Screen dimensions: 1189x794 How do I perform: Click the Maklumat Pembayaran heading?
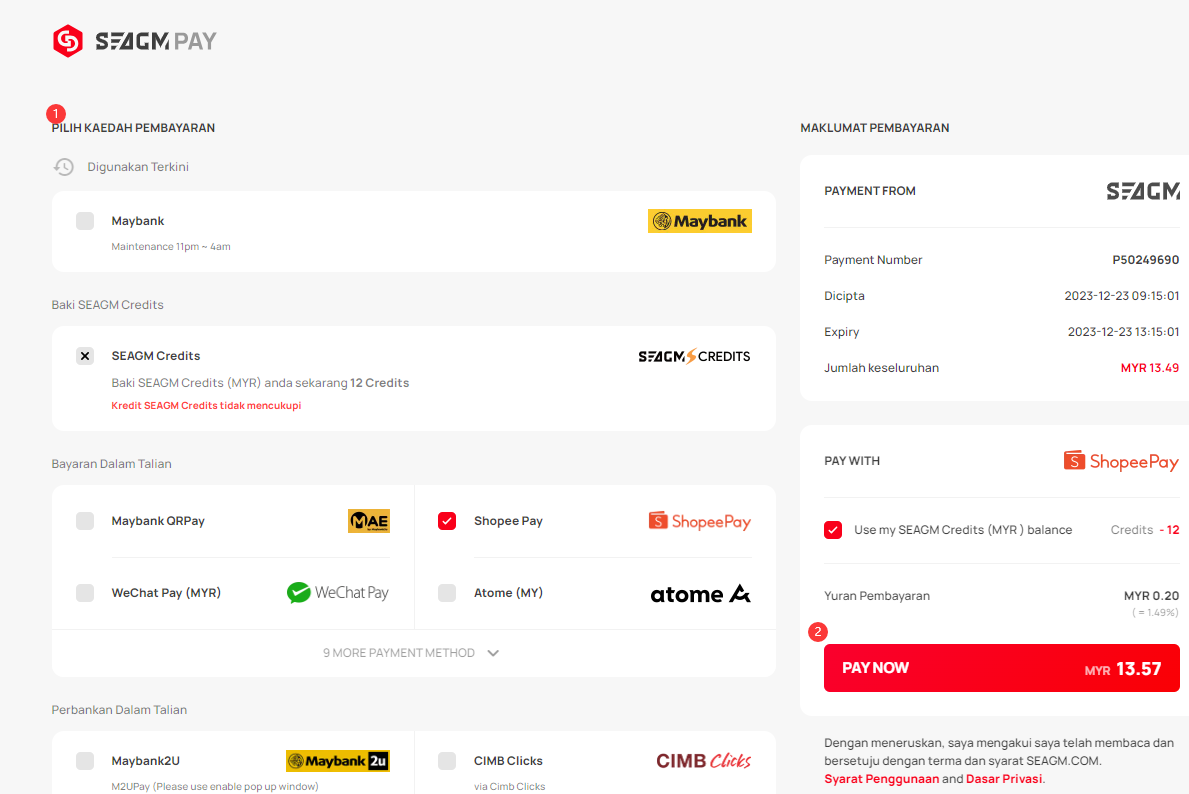[874, 128]
